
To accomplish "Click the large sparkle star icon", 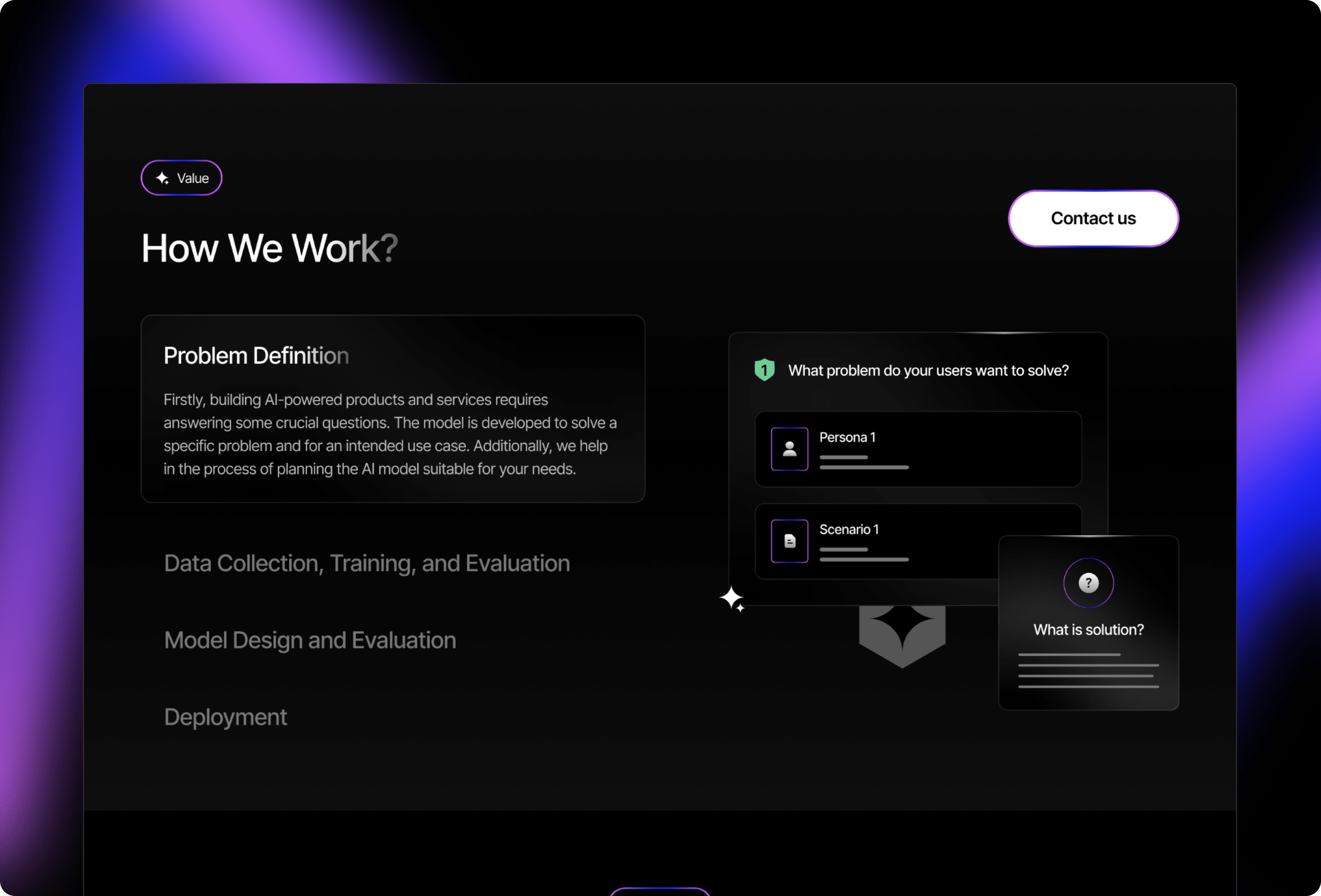I will 732,599.
